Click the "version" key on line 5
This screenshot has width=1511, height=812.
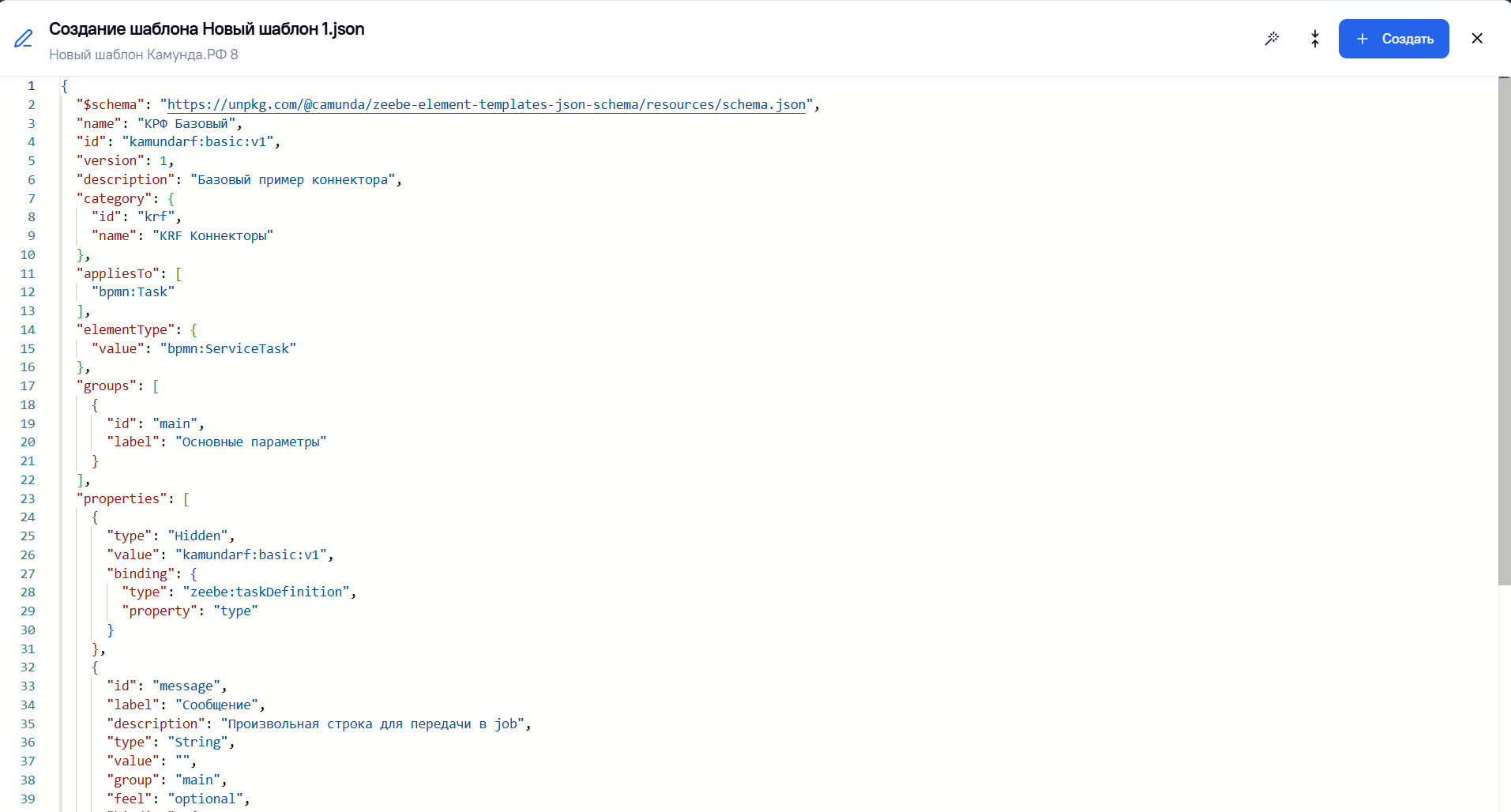[x=111, y=160]
